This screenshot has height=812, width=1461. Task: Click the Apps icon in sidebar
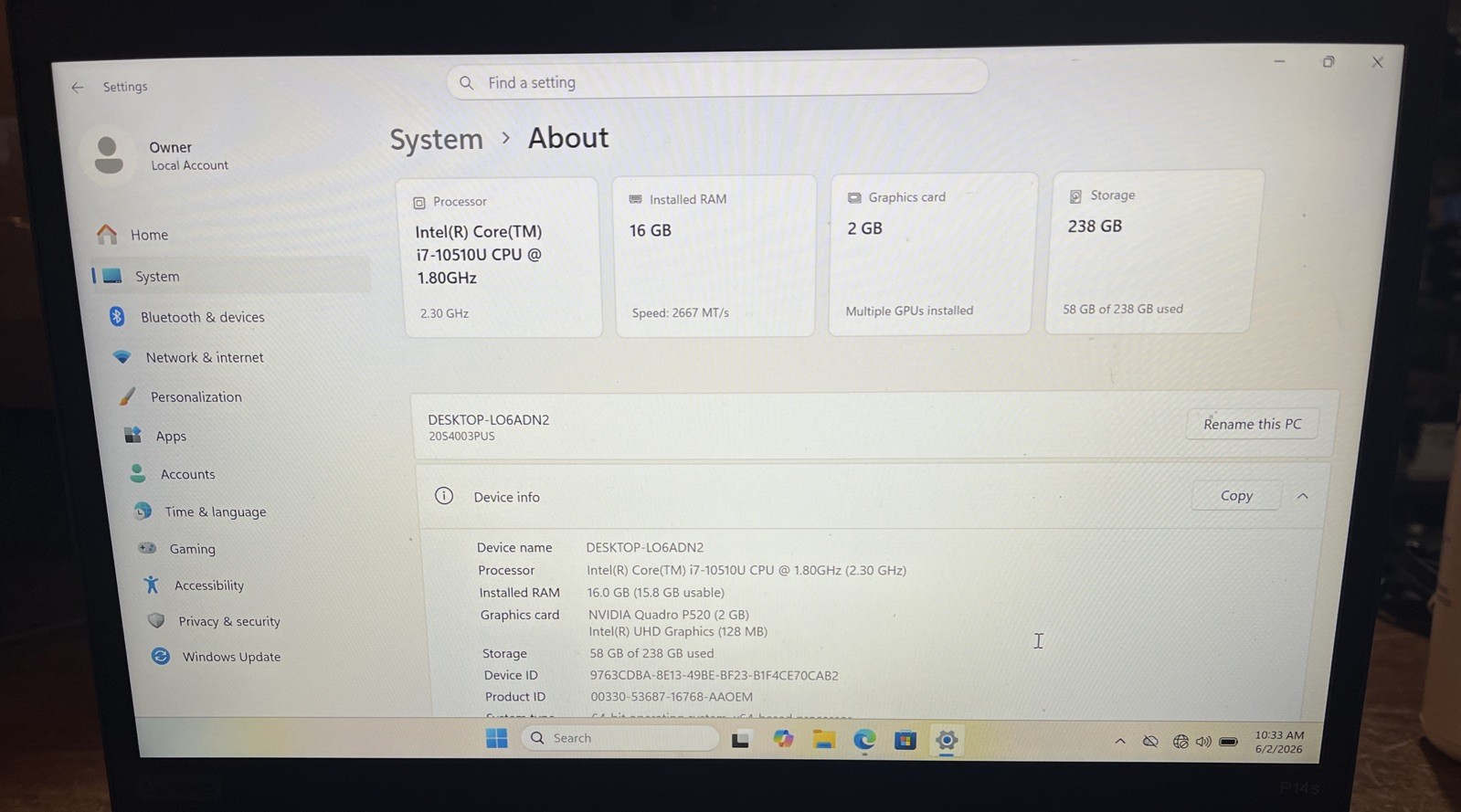pyautogui.click(x=133, y=435)
